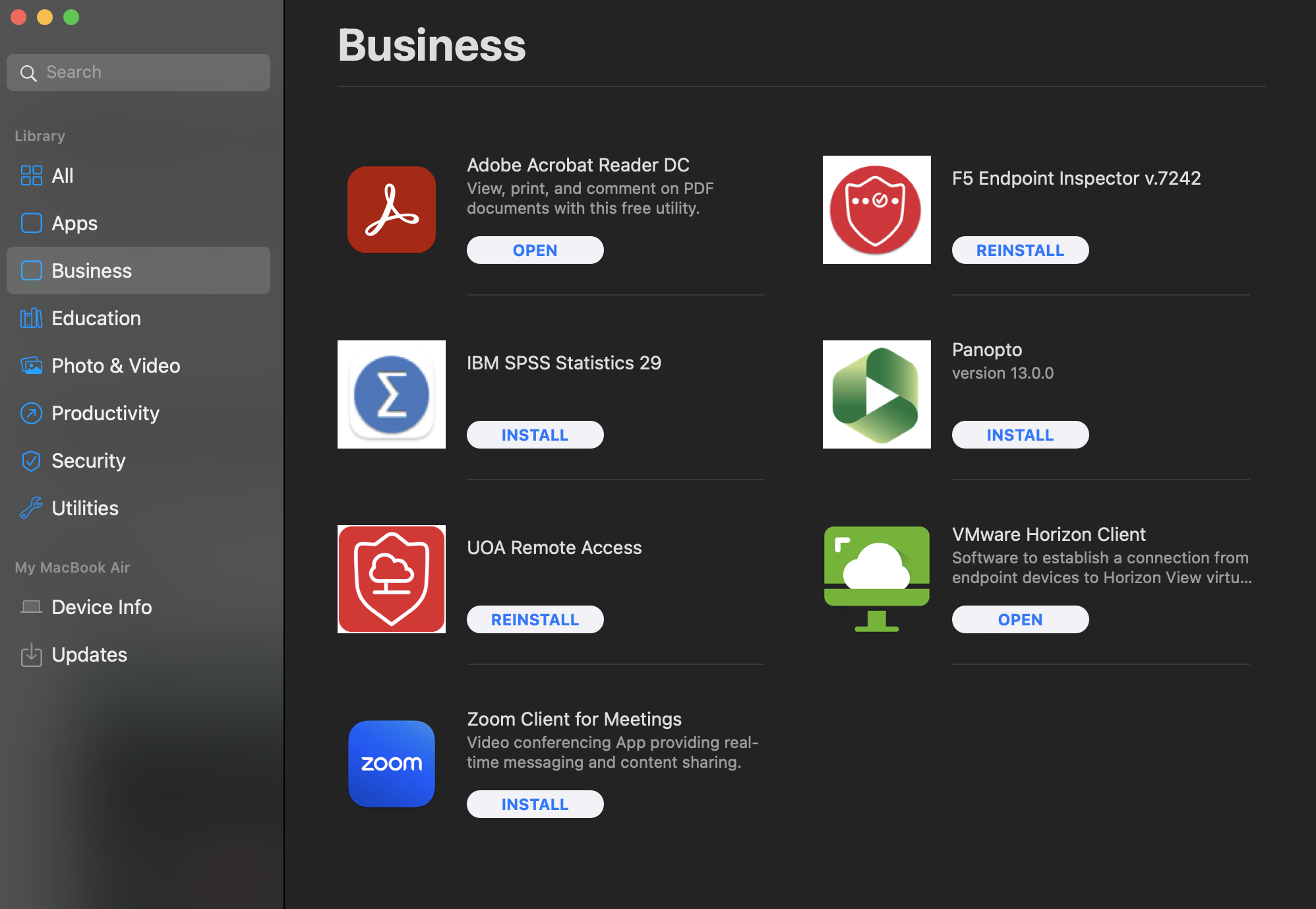Click Device Info under My MacBook Air
This screenshot has height=909, width=1316.
[x=102, y=606]
